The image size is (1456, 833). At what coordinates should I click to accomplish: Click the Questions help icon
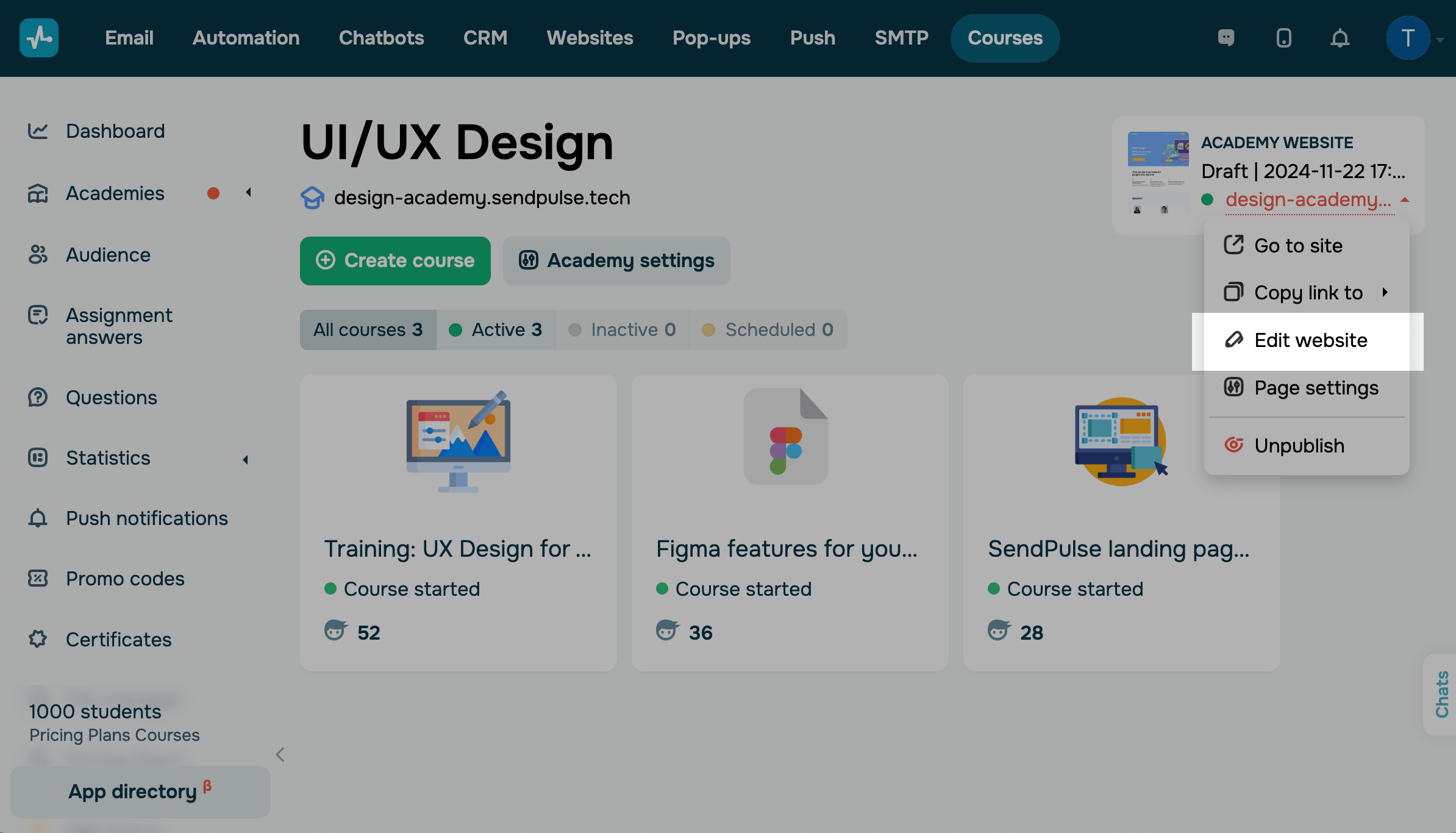point(38,398)
